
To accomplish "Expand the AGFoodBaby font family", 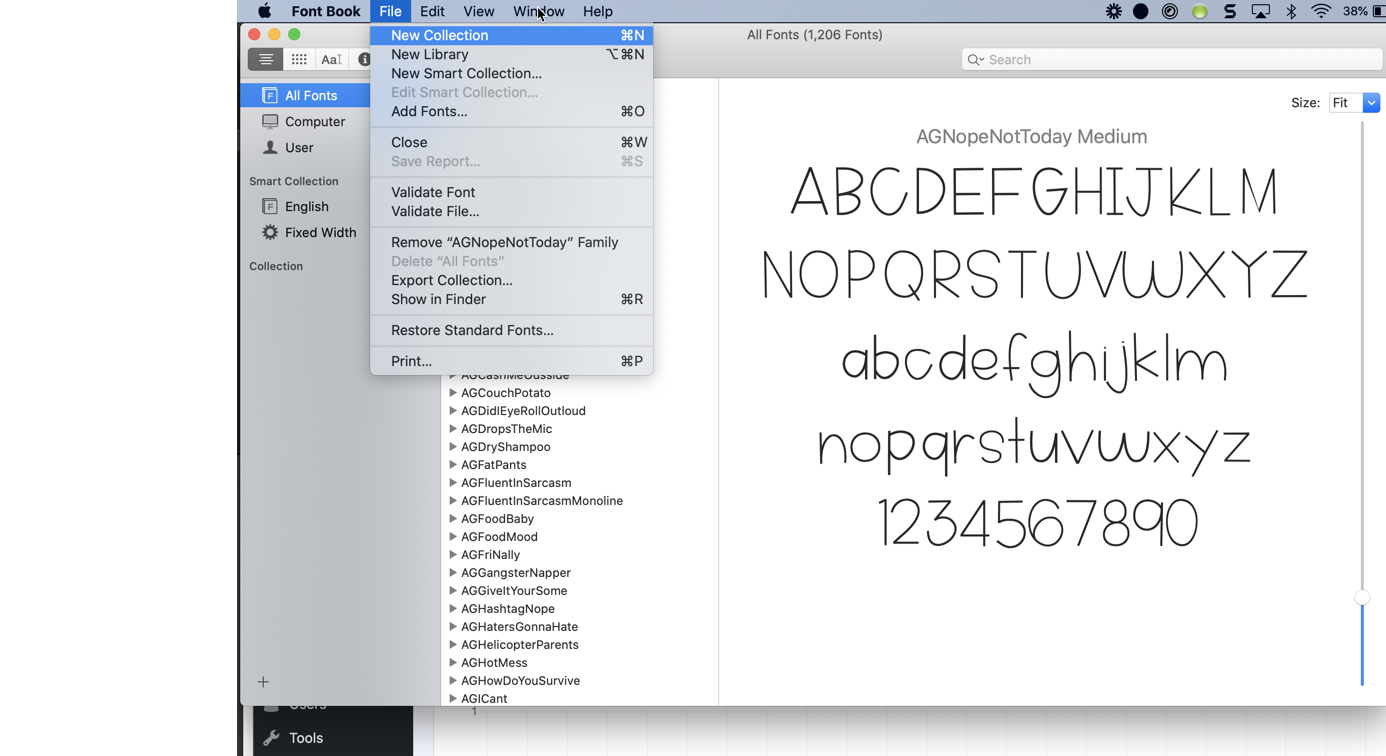I will click(453, 519).
